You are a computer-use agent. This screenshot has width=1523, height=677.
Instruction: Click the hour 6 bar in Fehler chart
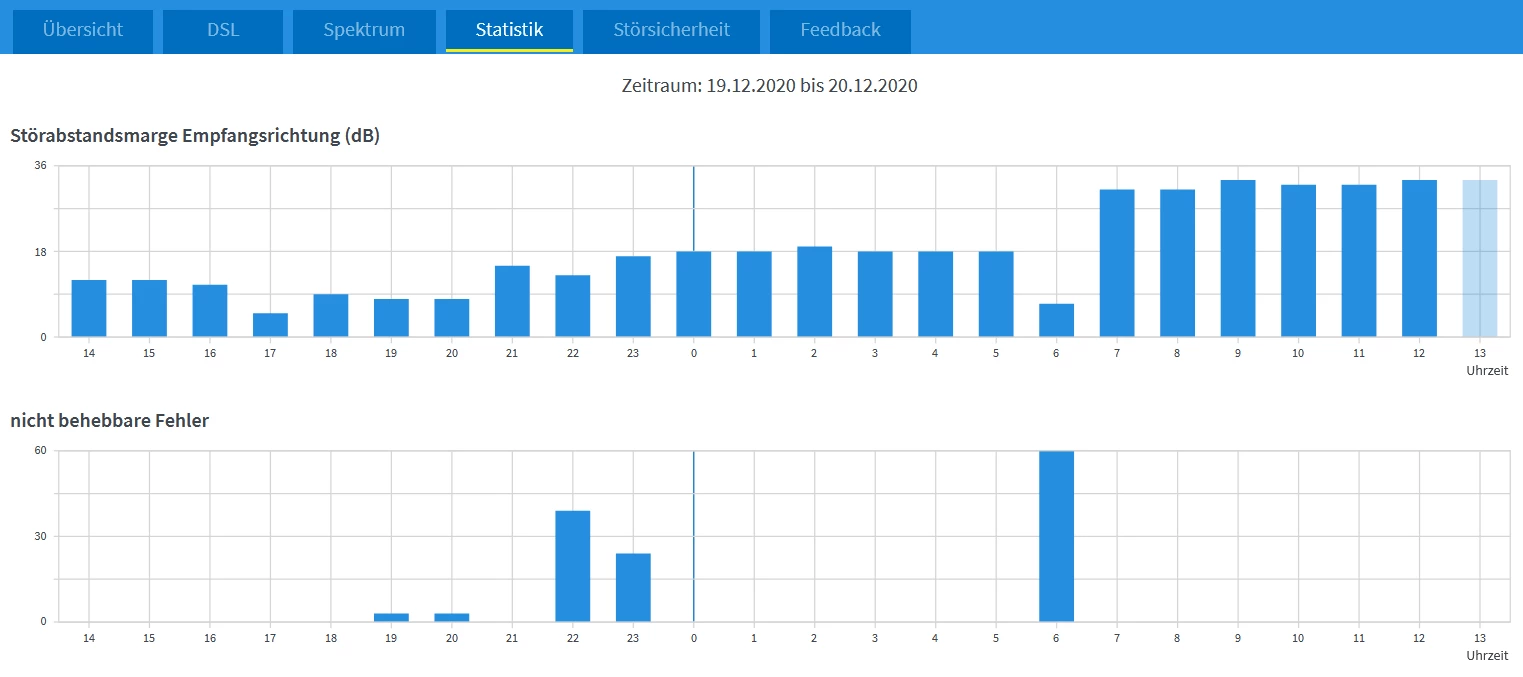pyautogui.click(x=1056, y=536)
